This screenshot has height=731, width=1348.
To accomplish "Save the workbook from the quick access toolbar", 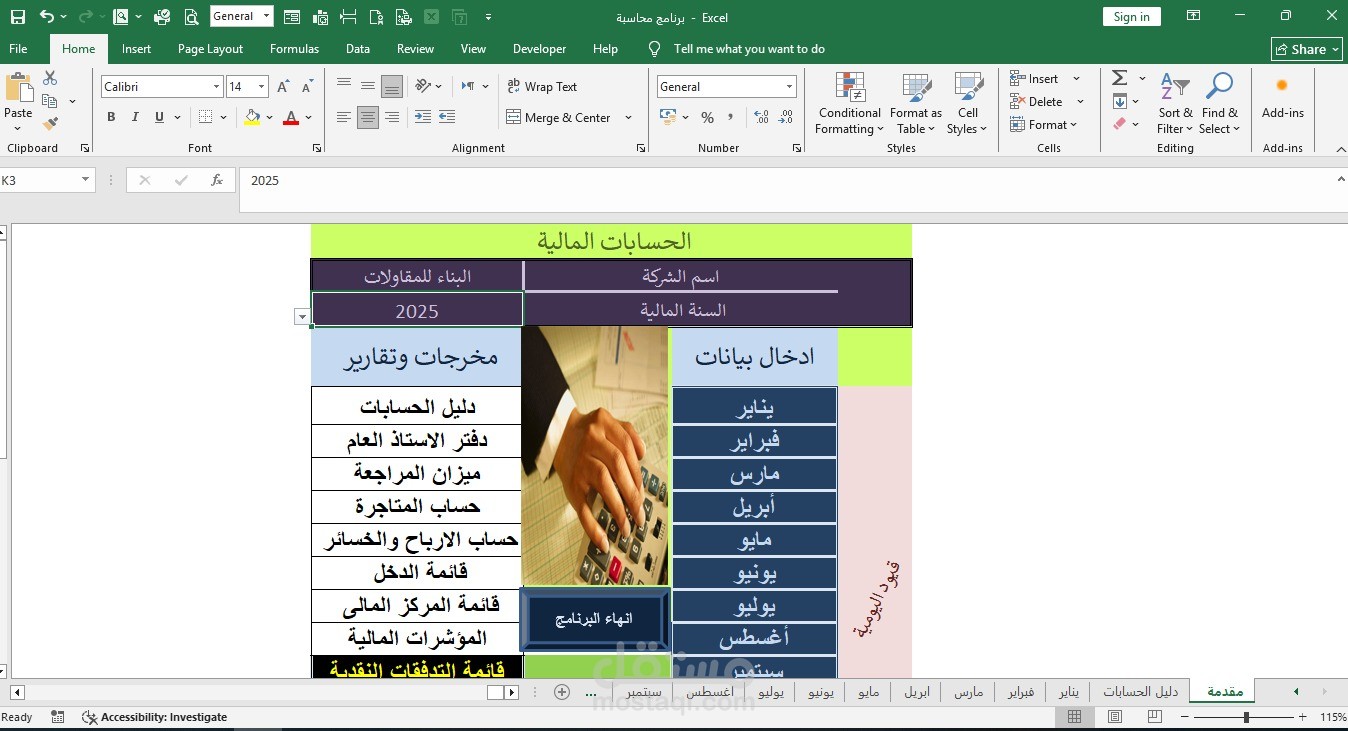I will (18, 17).
